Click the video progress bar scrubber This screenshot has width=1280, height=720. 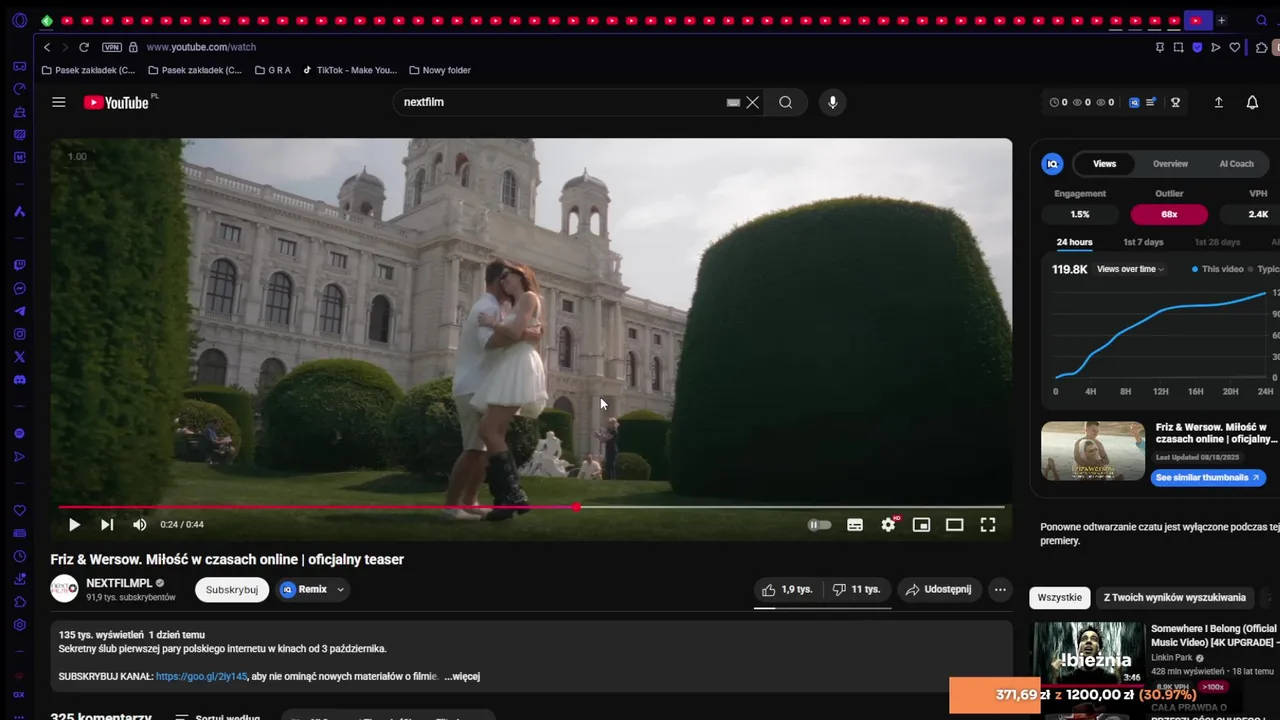[576, 507]
